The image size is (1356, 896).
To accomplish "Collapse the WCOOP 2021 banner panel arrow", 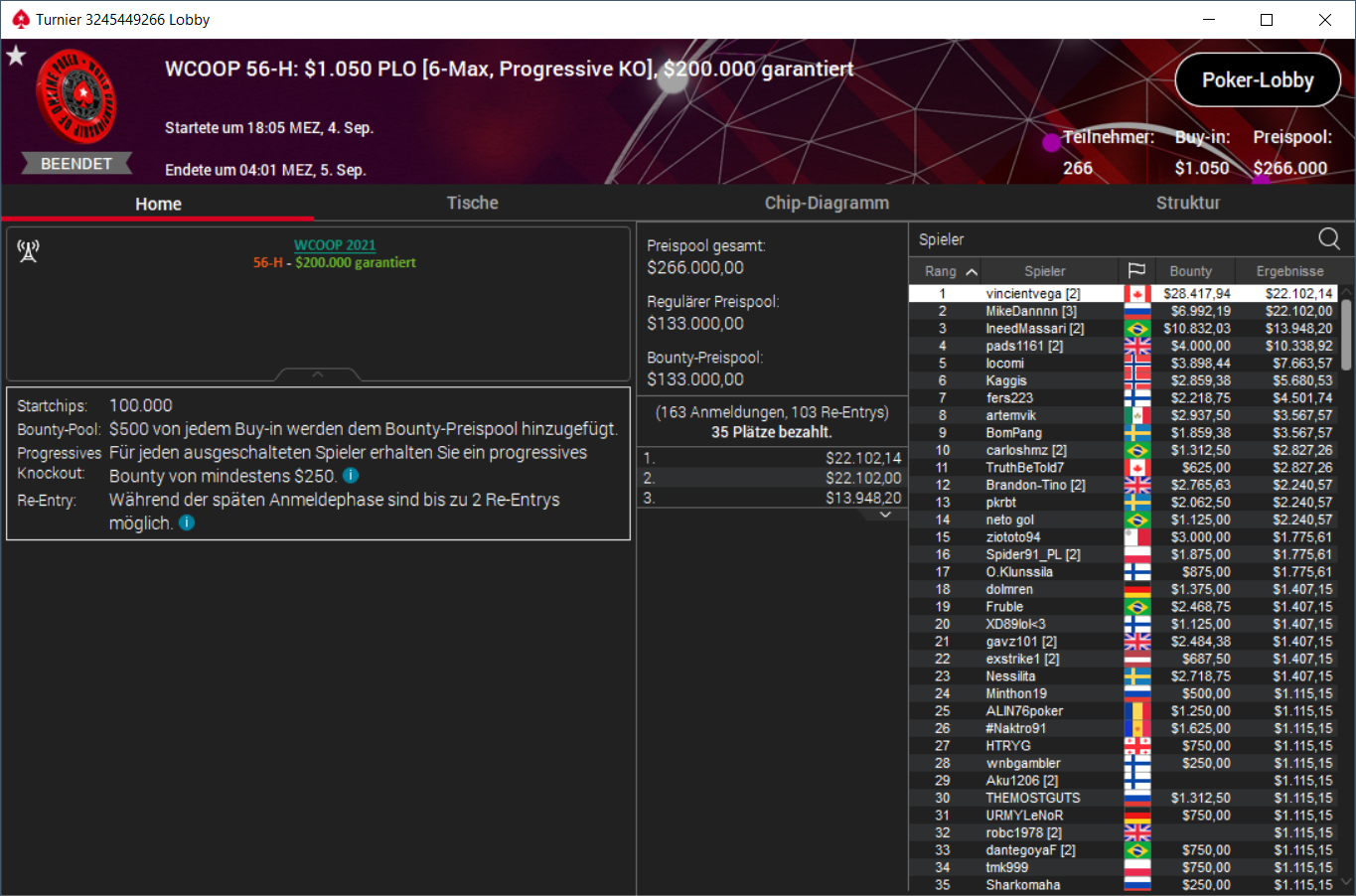I will pos(318,374).
